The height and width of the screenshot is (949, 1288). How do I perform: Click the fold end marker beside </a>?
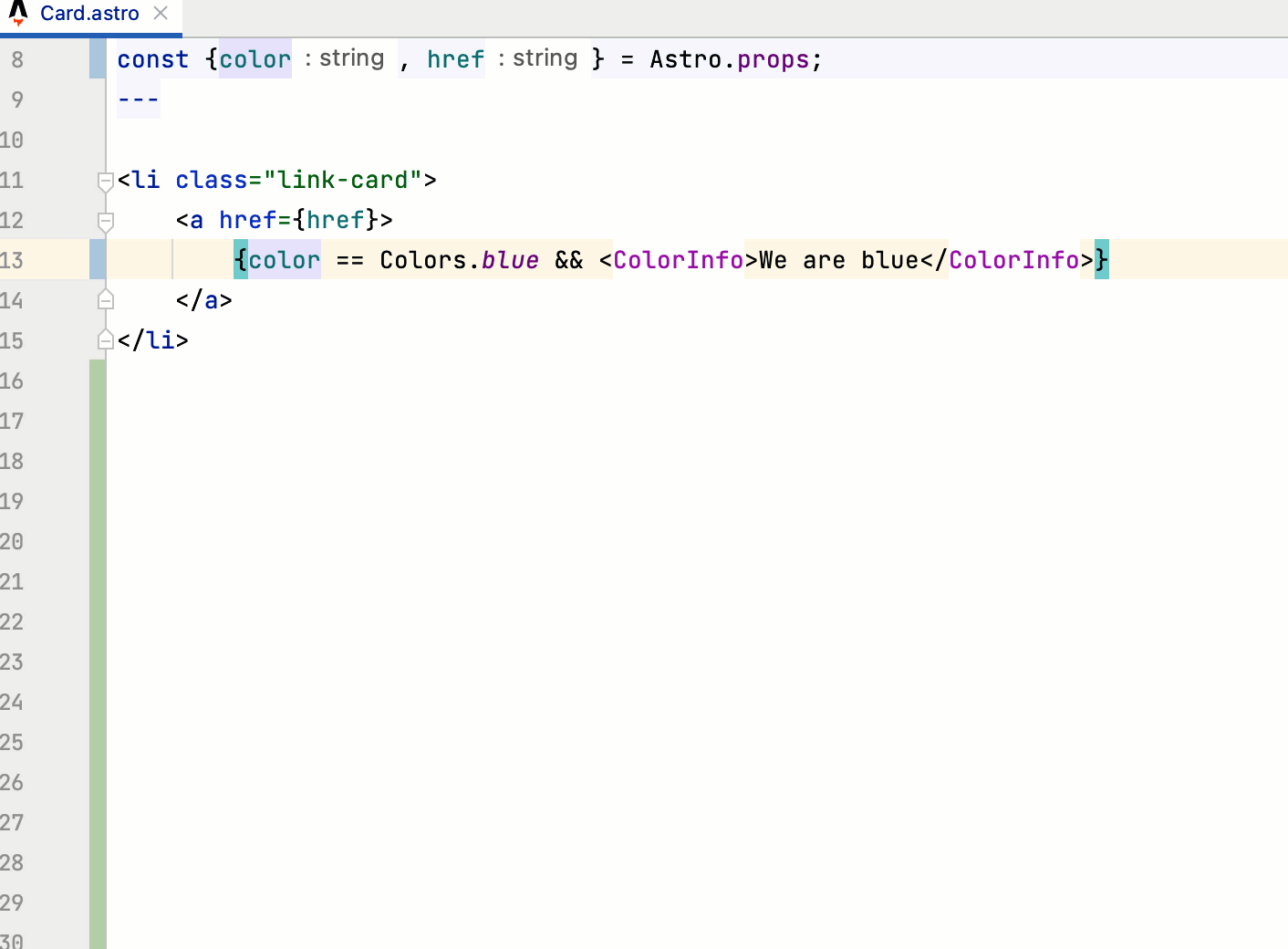point(105,299)
